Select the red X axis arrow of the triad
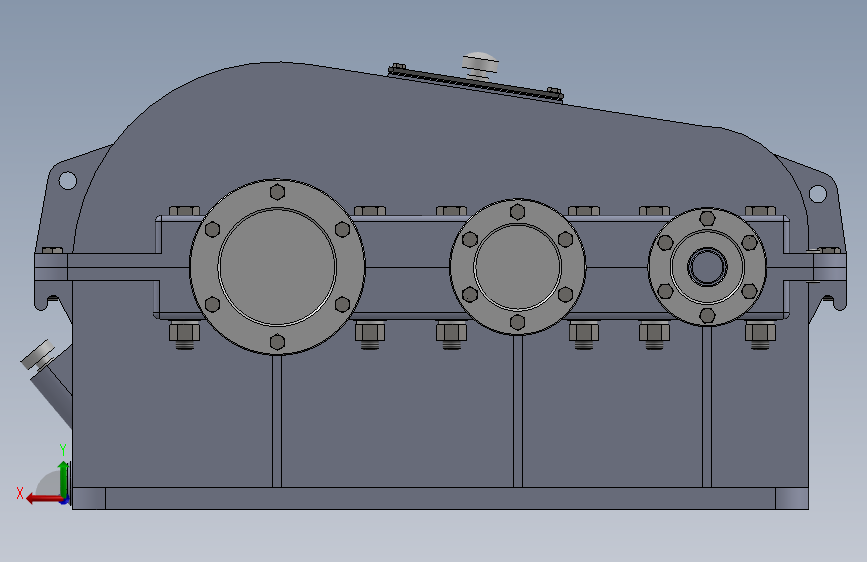This screenshot has height=562, width=867. (43, 499)
